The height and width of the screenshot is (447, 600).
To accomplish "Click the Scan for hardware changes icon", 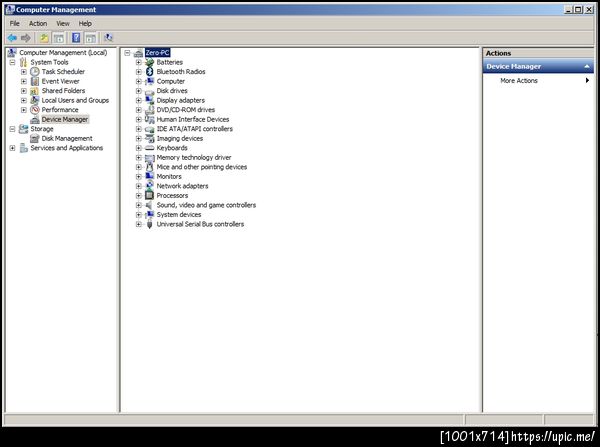I will (x=108, y=38).
